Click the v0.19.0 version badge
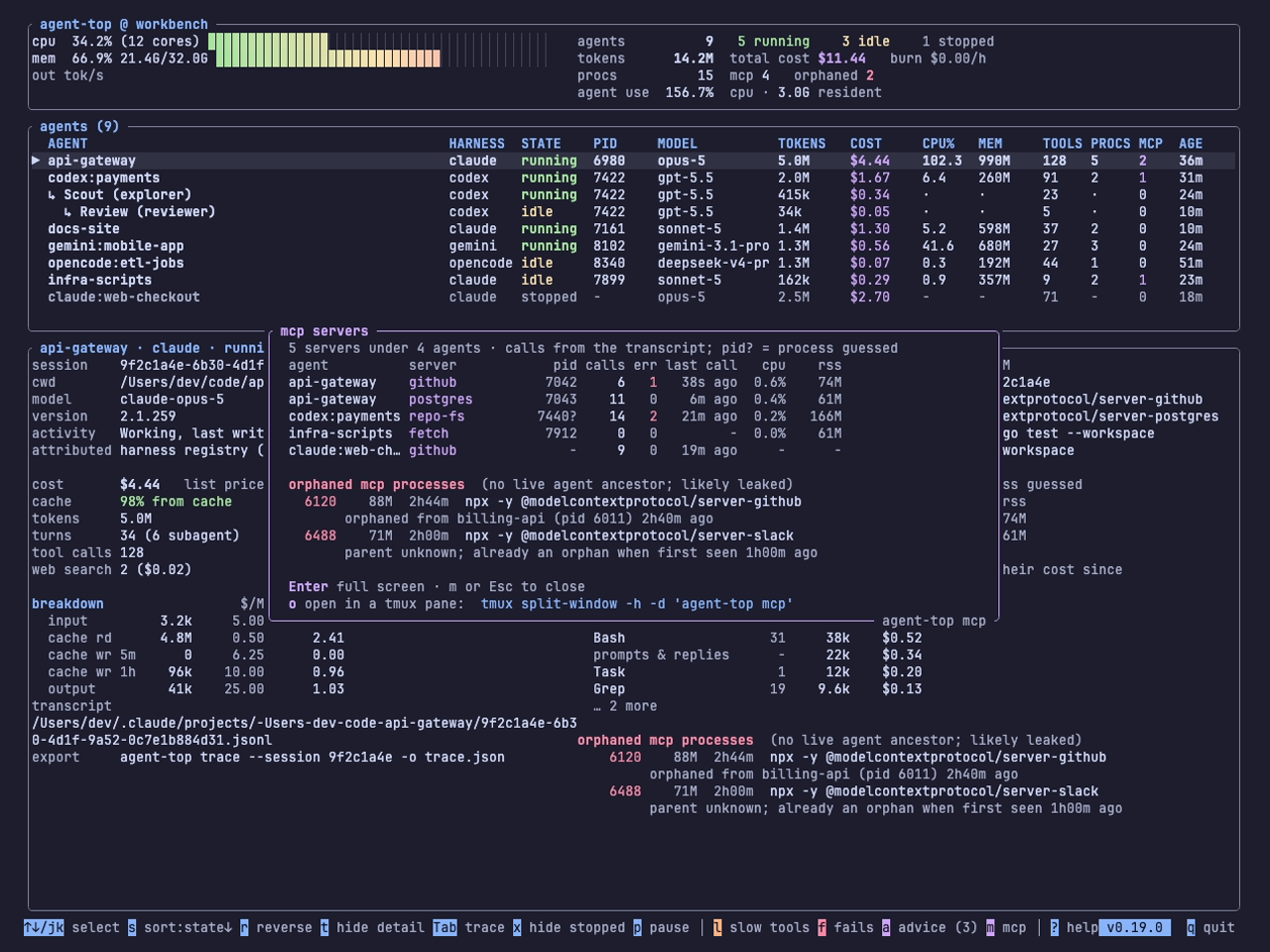1270x952 pixels. coord(1134,927)
